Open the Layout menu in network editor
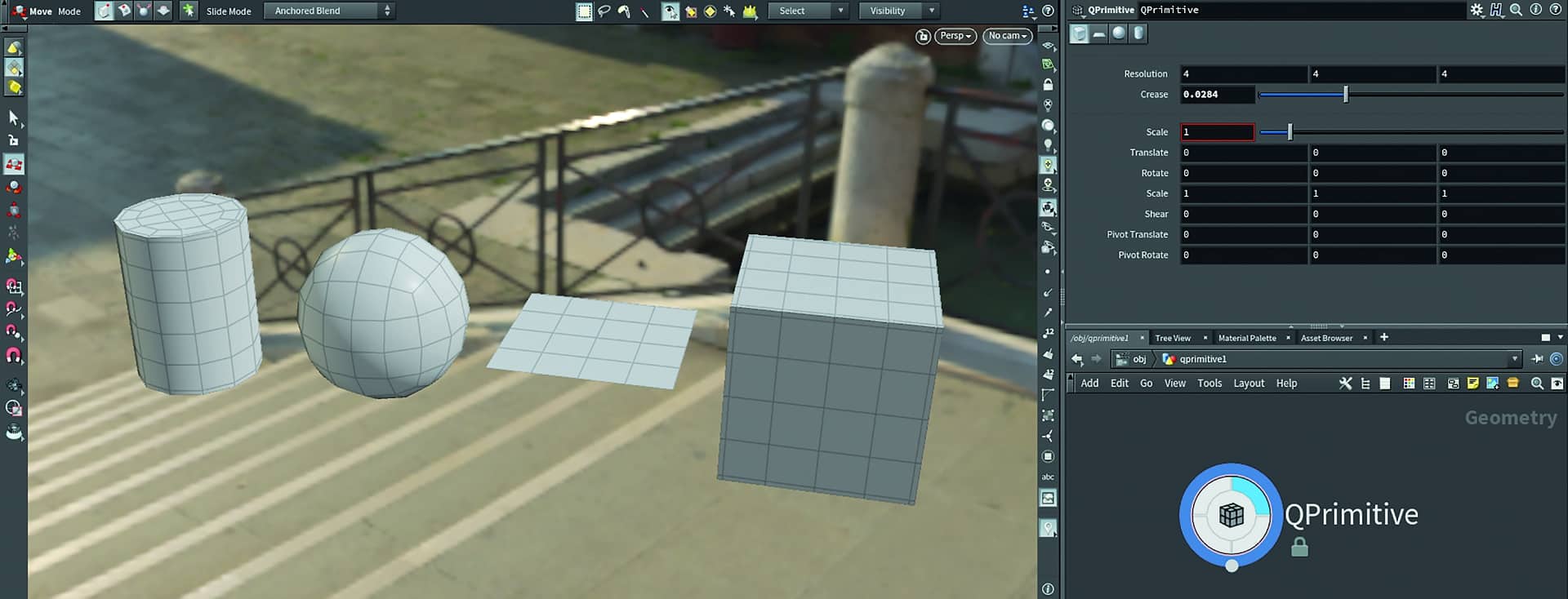Screen dimensions: 1568x599 click(1249, 383)
